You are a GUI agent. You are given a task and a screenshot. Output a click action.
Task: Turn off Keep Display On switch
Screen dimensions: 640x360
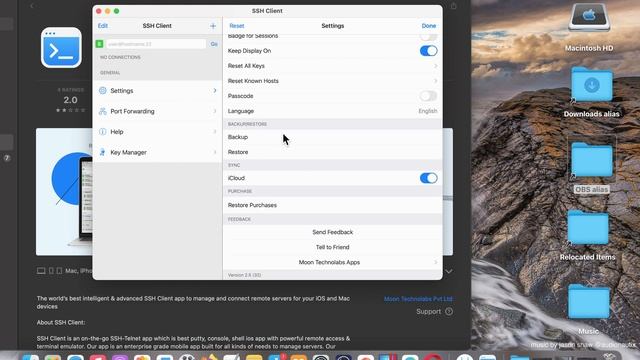coord(429,51)
